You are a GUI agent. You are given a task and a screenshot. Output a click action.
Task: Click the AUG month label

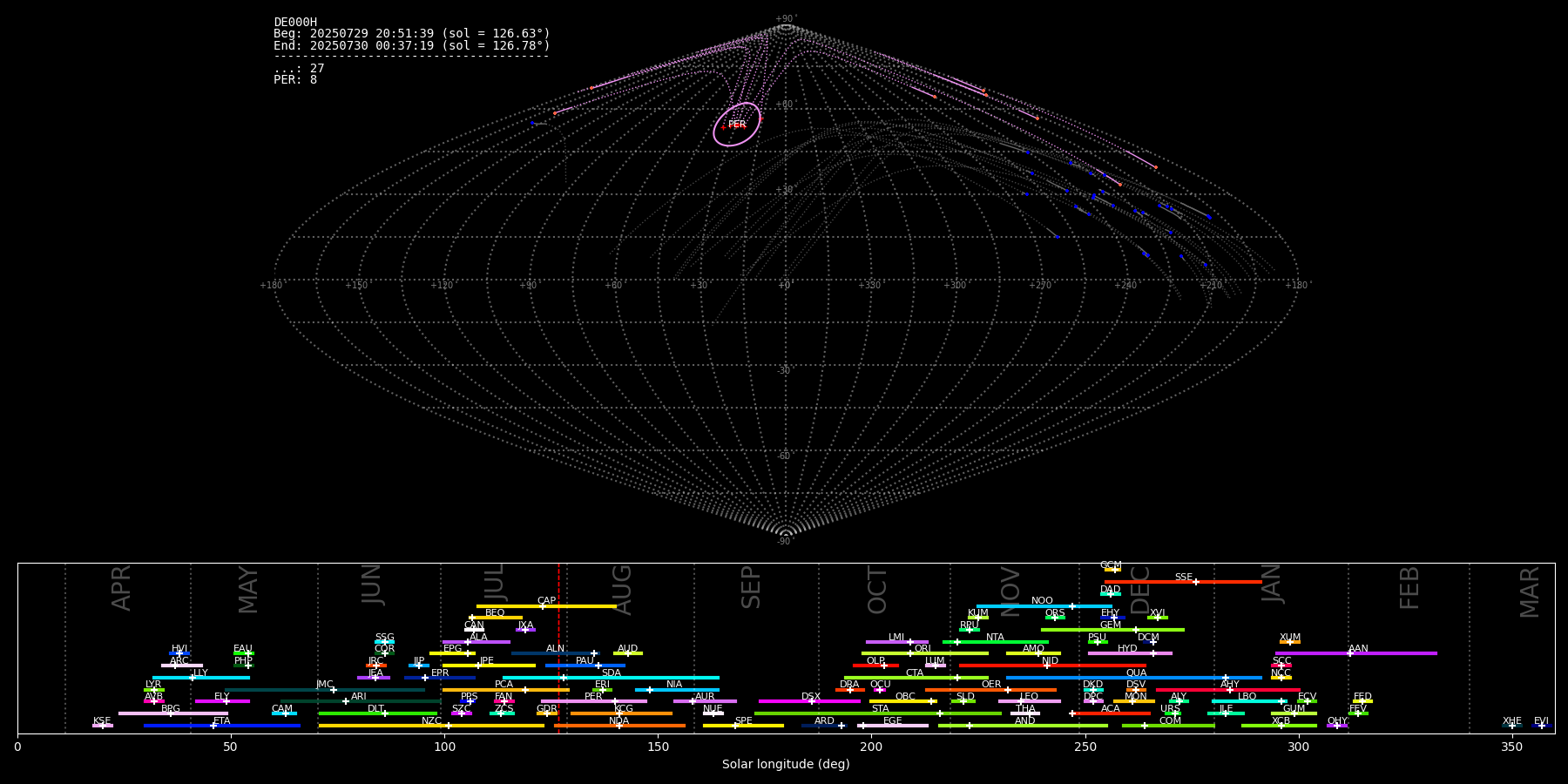click(x=622, y=590)
